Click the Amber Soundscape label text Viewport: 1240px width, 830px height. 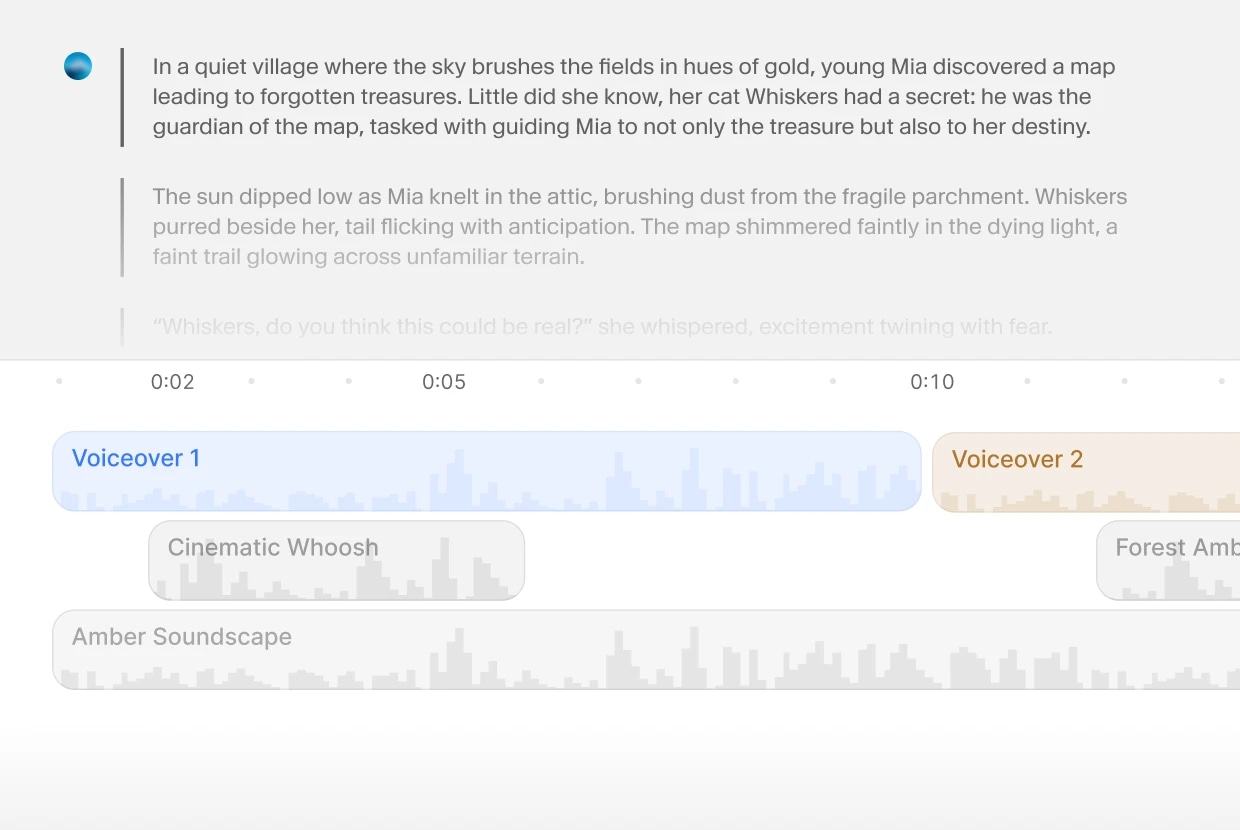point(182,637)
